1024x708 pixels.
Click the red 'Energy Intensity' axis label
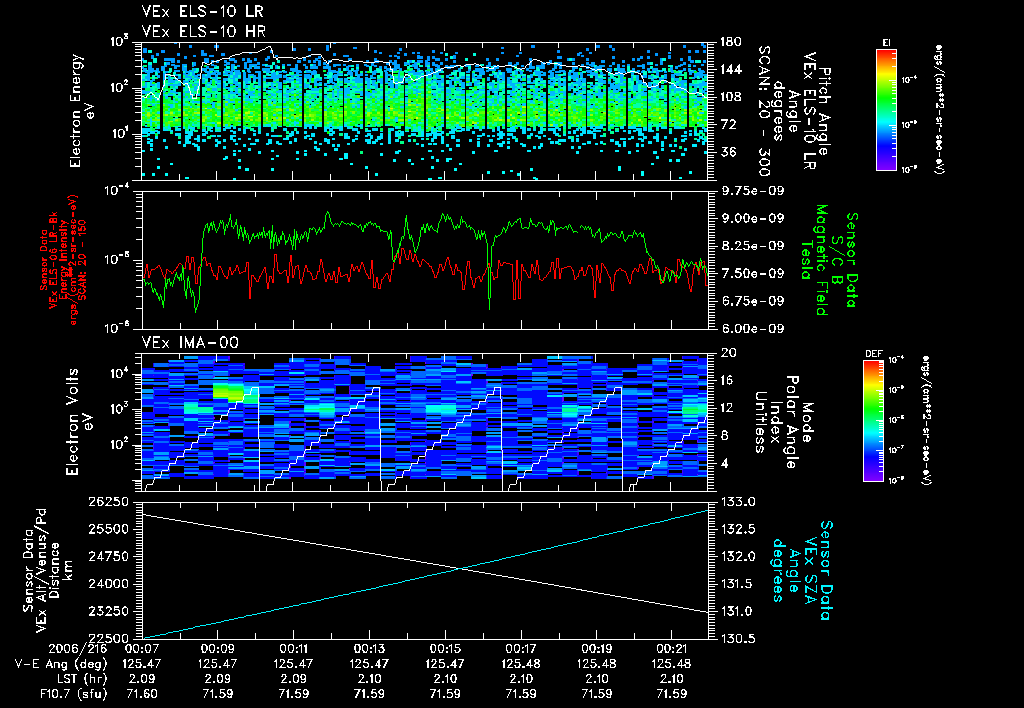pyautogui.click(x=64, y=261)
